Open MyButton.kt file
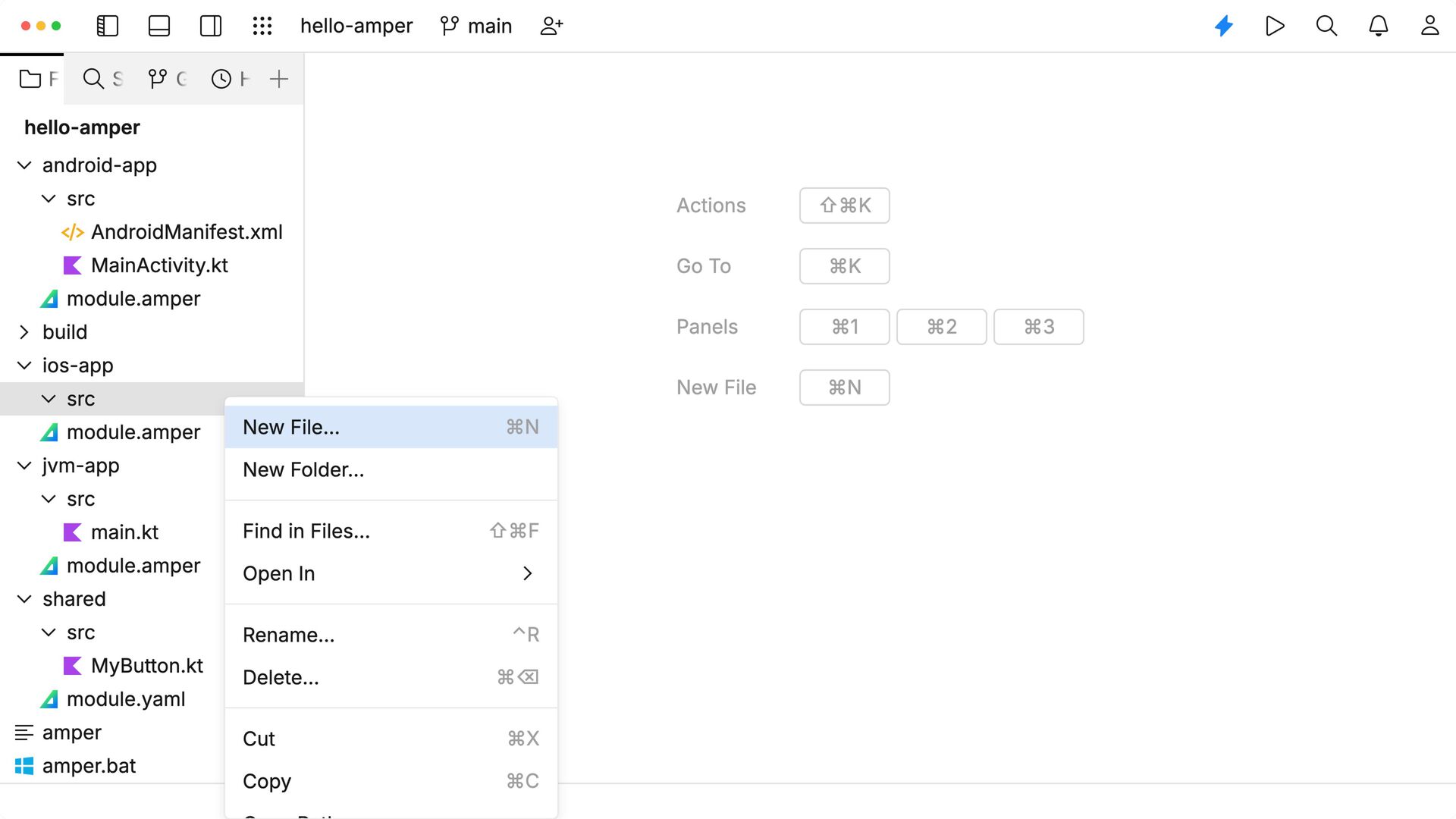This screenshot has height=819, width=1456. 147,666
